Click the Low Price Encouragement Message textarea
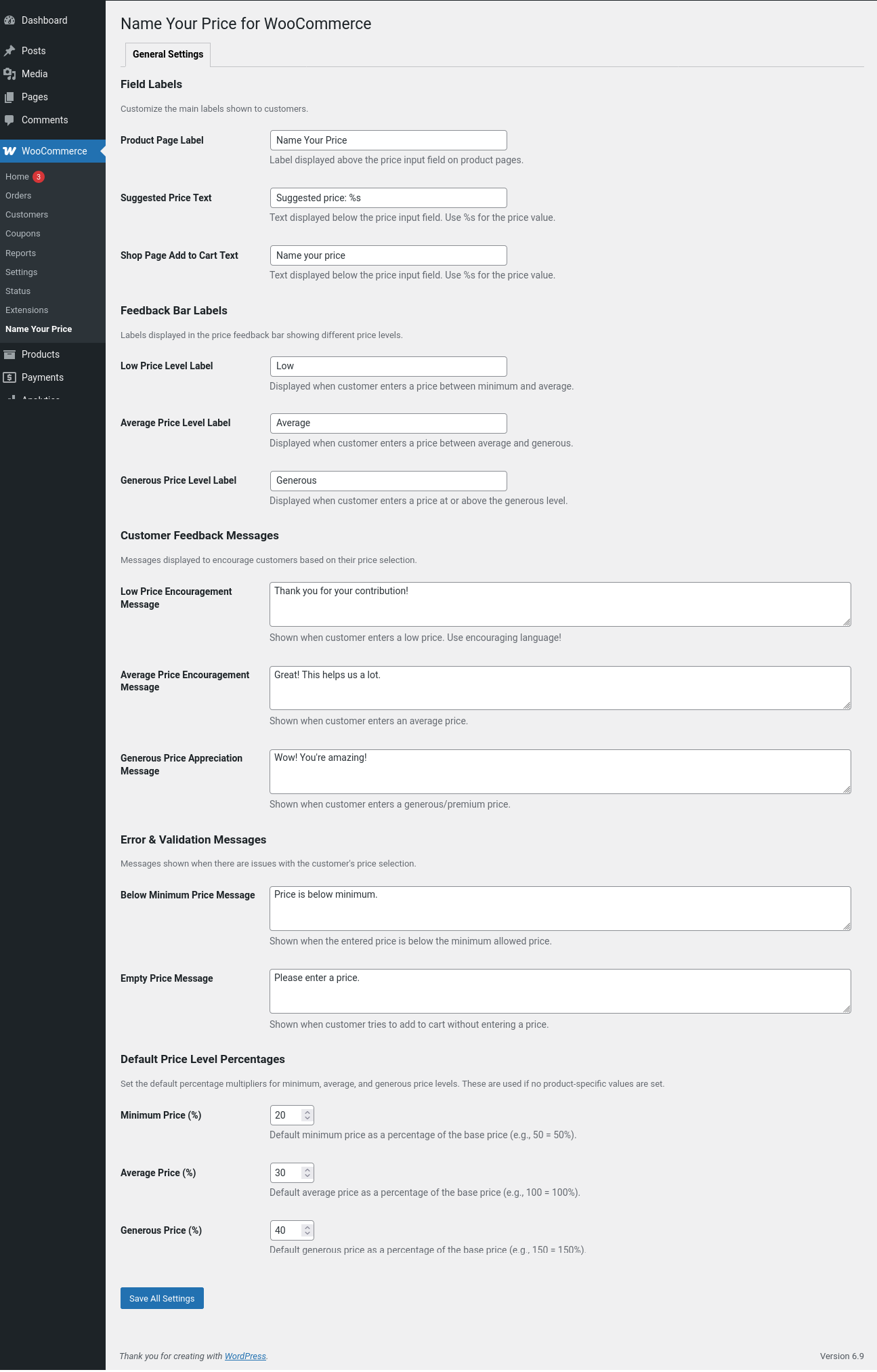The width and height of the screenshot is (877, 1372). pyautogui.click(x=559, y=604)
